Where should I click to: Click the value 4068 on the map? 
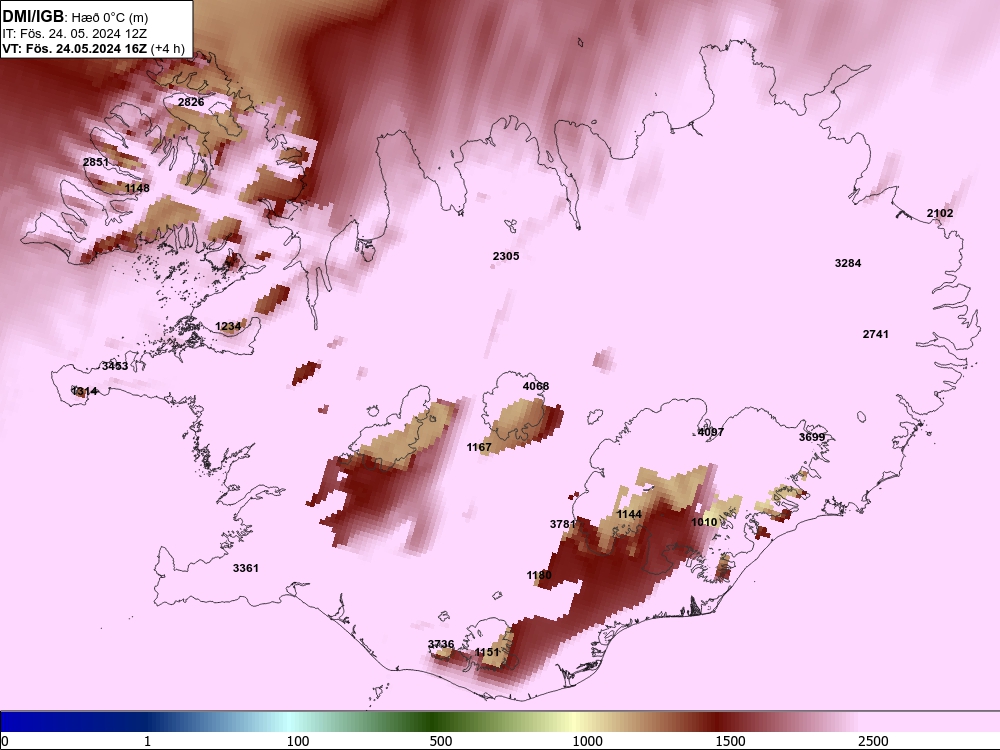pos(536,386)
